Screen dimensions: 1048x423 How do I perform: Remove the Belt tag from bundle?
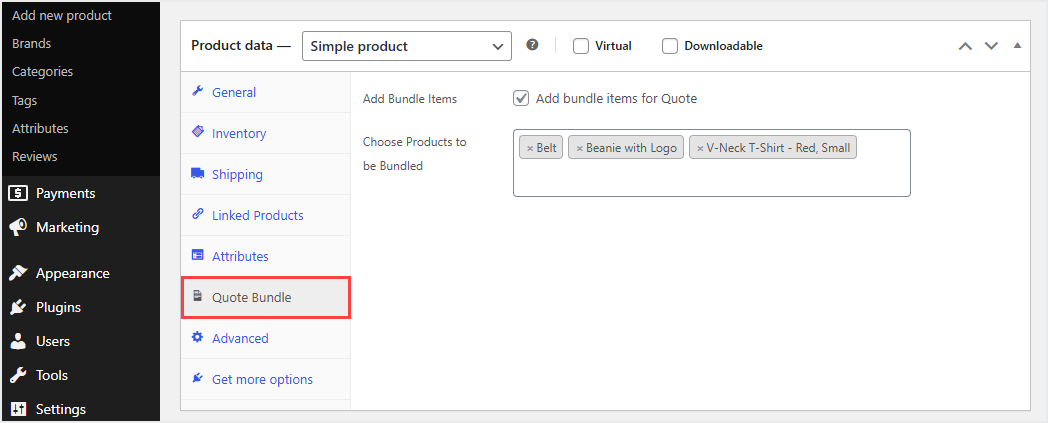tap(530, 149)
